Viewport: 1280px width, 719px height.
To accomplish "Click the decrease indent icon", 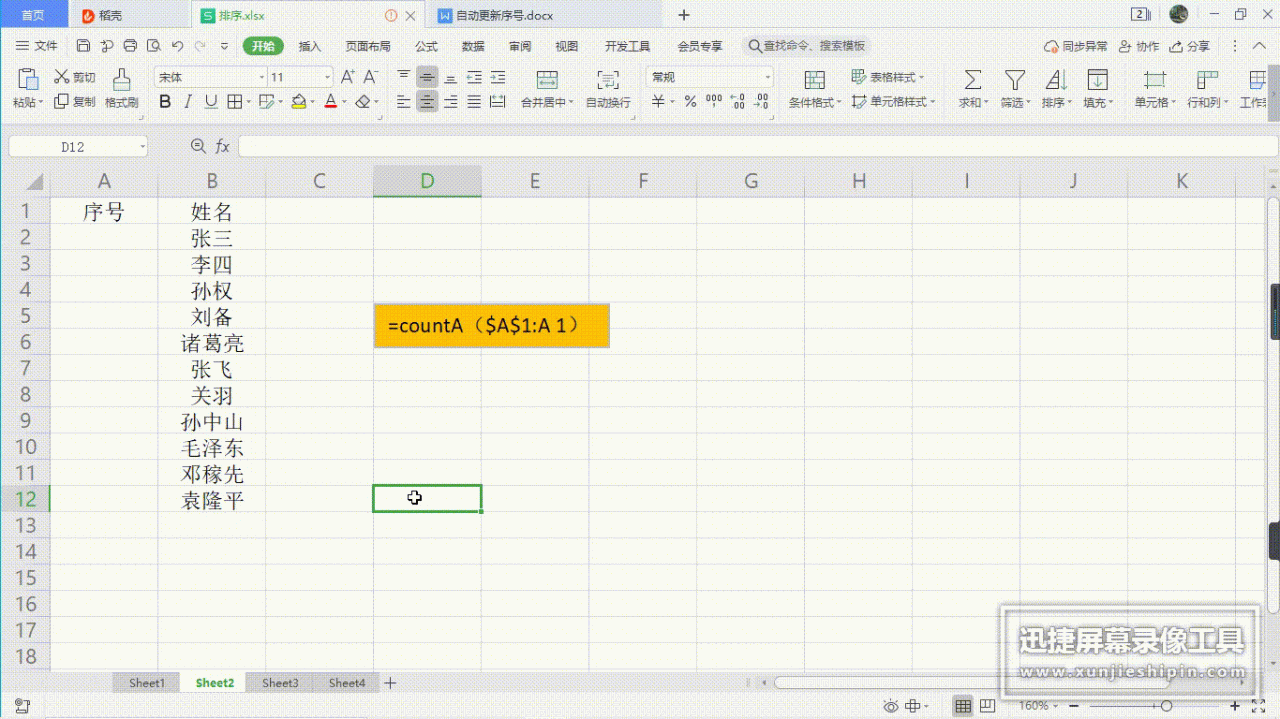I will click(474, 77).
